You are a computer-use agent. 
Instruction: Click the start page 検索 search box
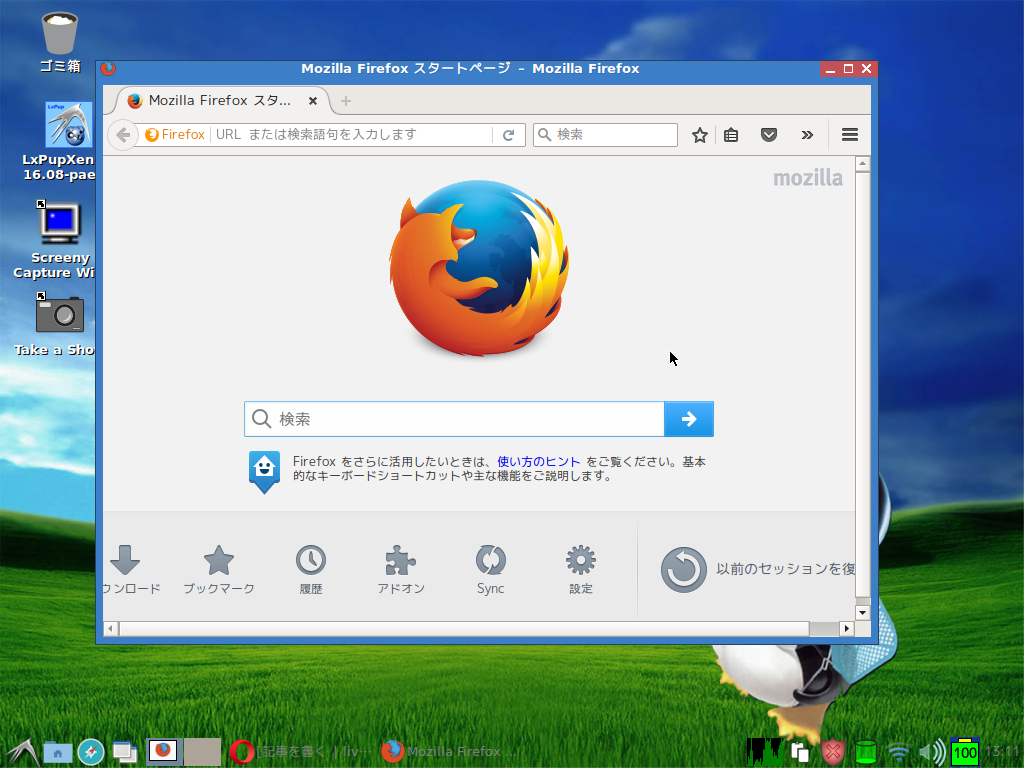[455, 419]
